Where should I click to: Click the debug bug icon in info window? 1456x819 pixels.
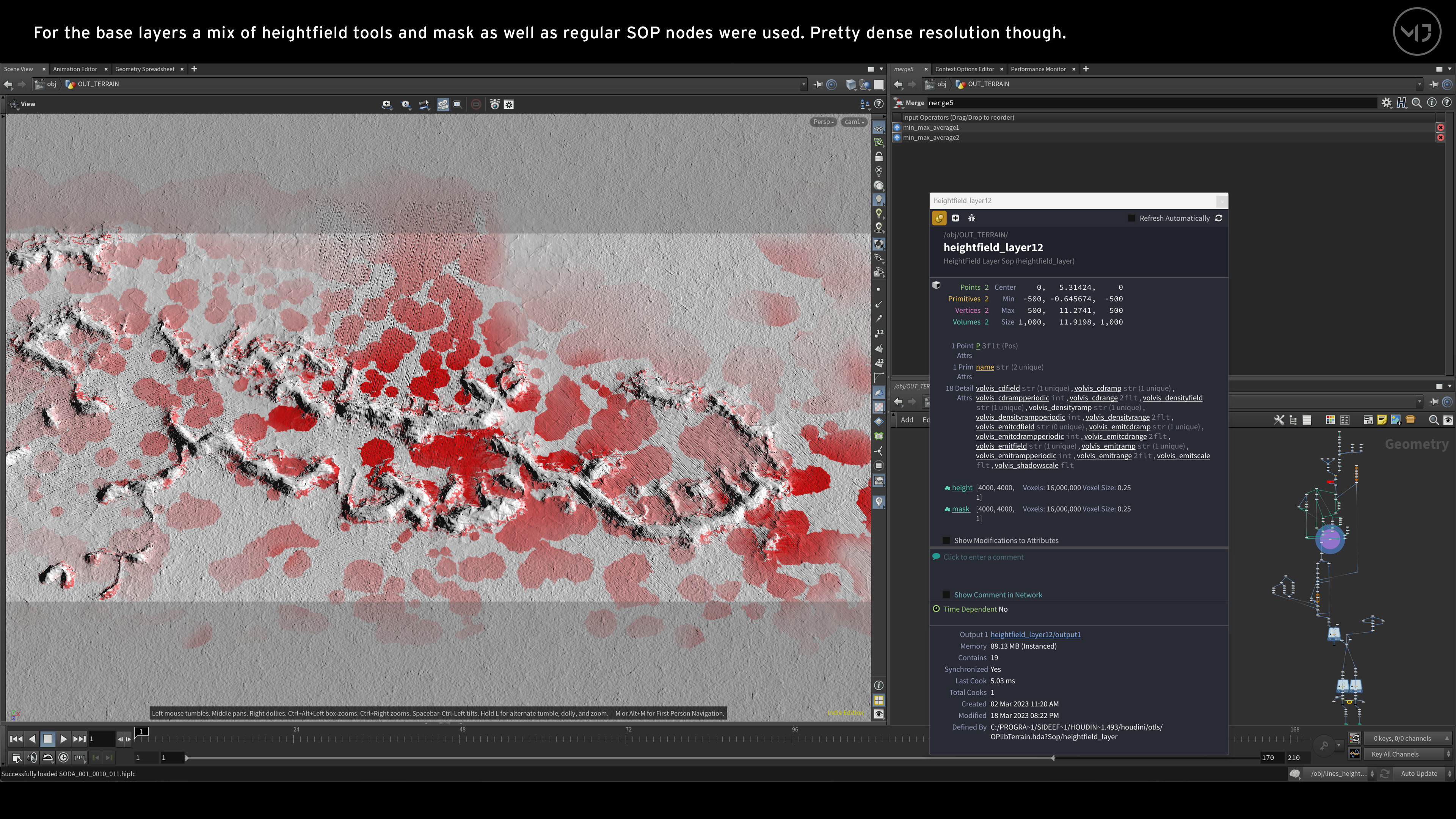(x=971, y=218)
